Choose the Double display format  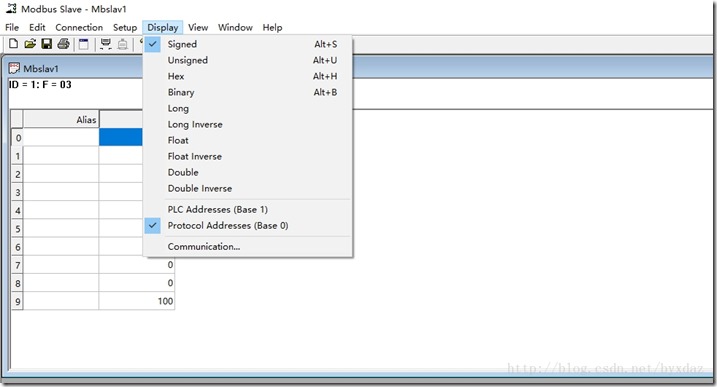pos(247,172)
